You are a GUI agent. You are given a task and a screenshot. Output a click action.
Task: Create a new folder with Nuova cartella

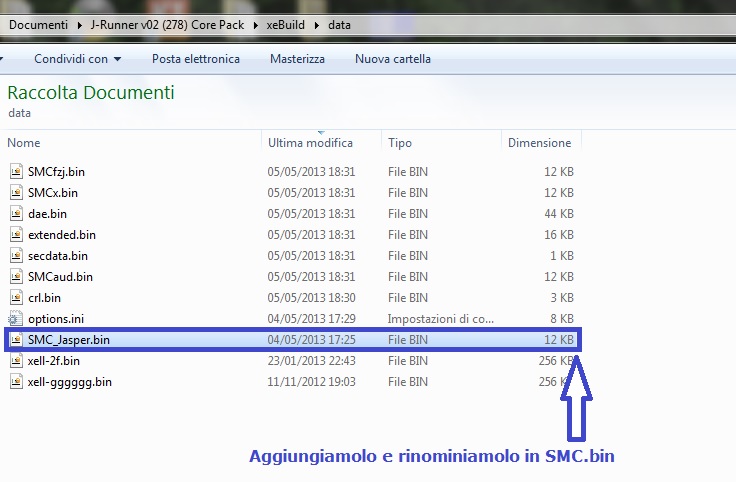(393, 59)
